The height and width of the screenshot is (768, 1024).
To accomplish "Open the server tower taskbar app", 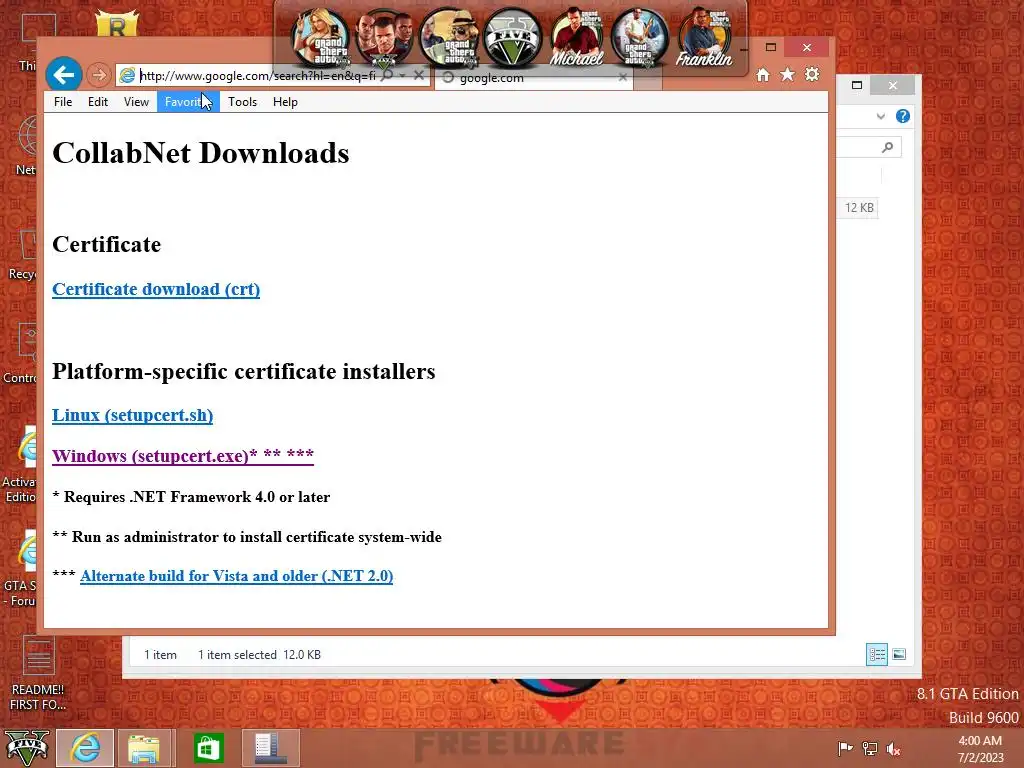I will point(270,748).
